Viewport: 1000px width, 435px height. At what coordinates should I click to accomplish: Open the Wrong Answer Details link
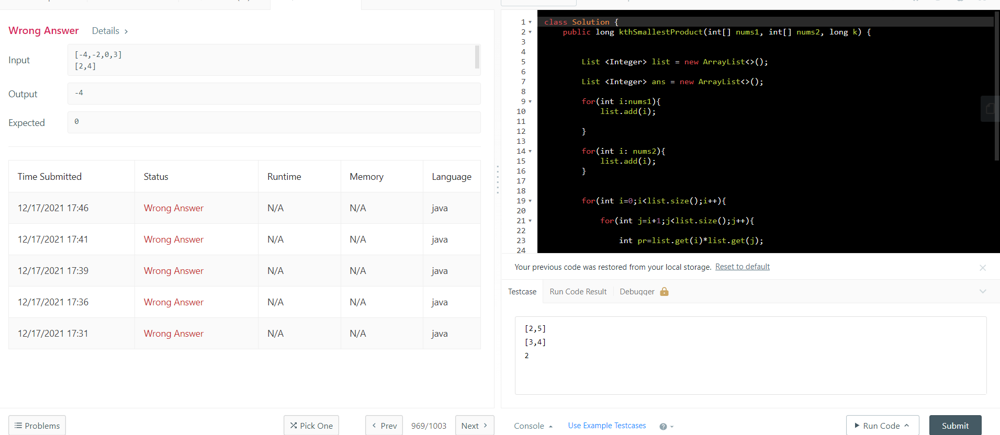coord(110,31)
